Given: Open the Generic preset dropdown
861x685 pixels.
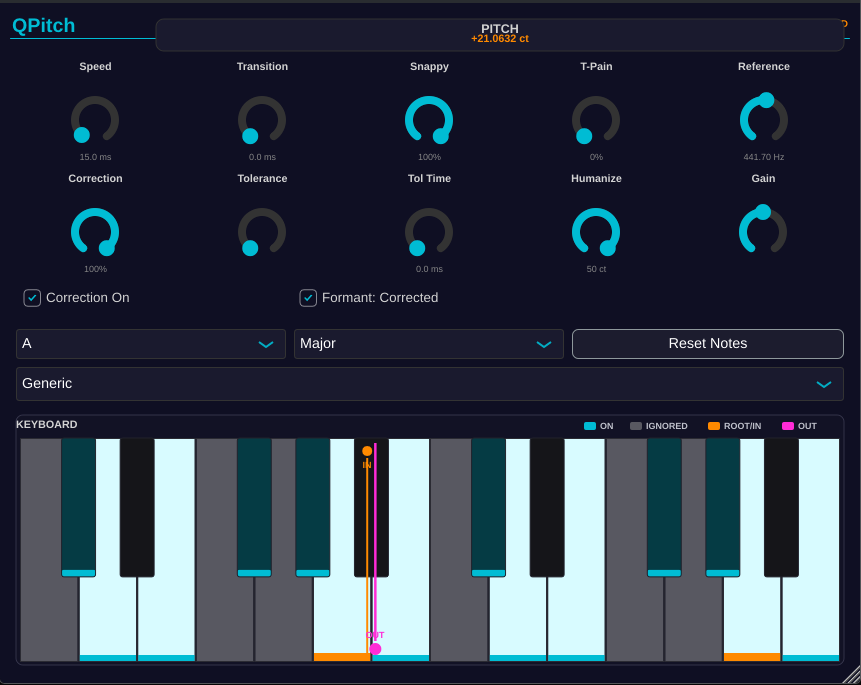Looking at the screenshot, I should (x=430, y=384).
